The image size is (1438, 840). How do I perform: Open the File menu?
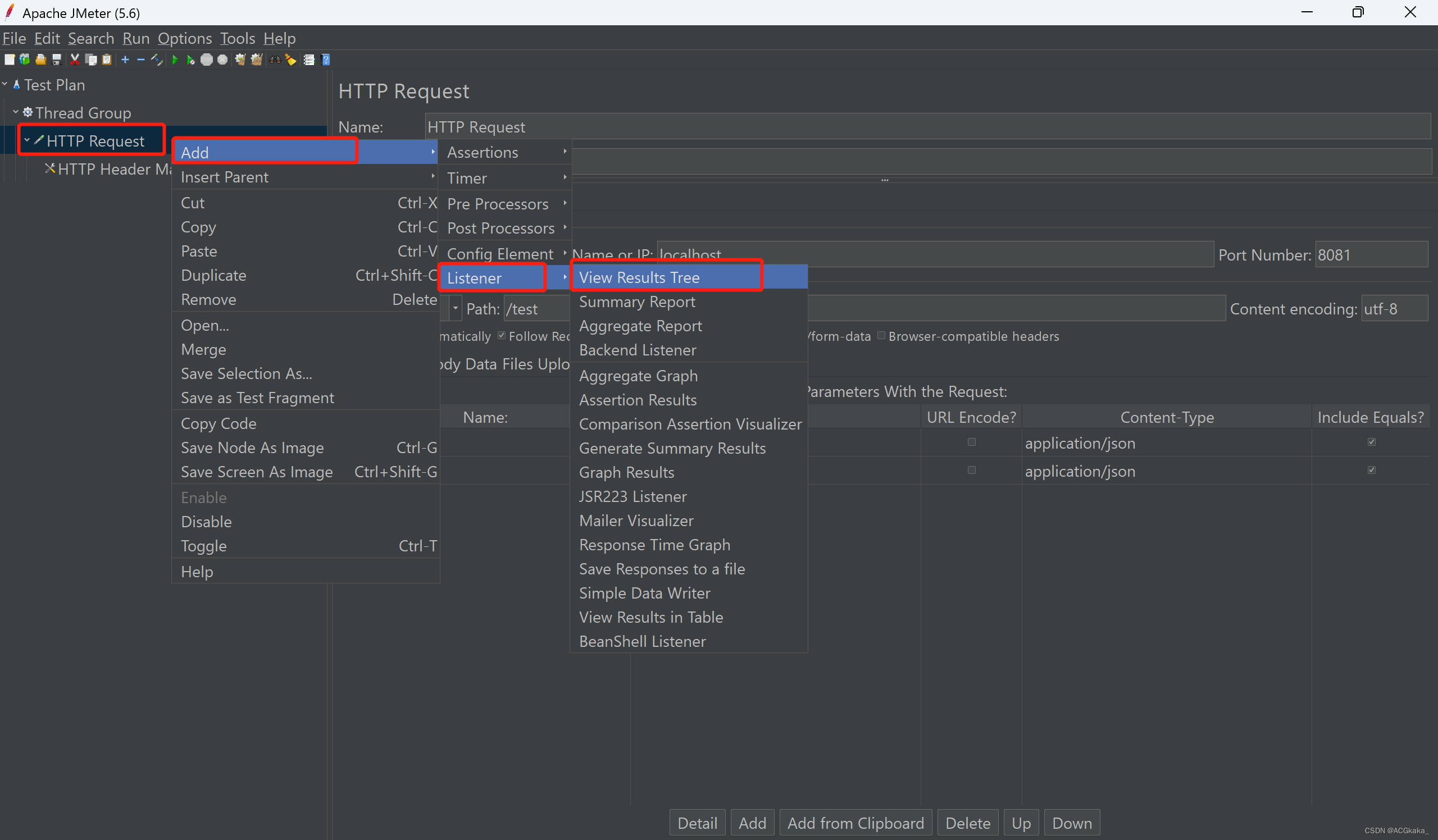13,38
